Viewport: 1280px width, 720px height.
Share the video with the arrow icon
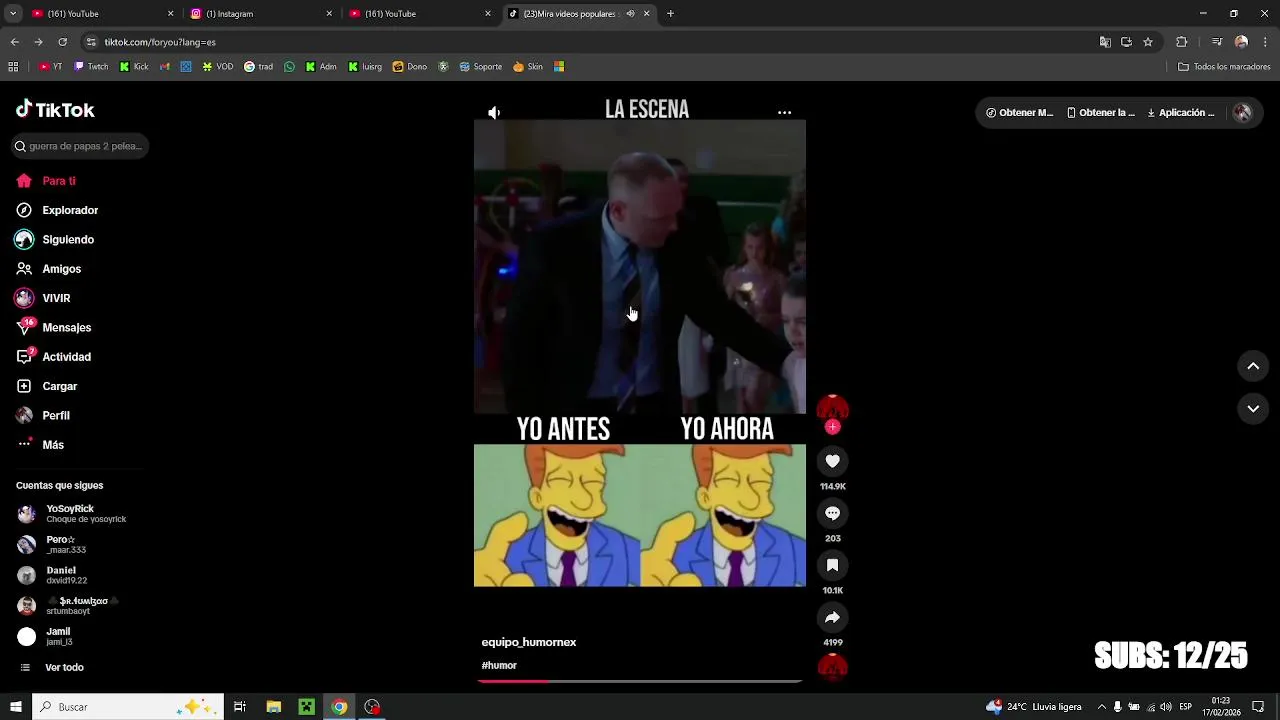coord(832,617)
